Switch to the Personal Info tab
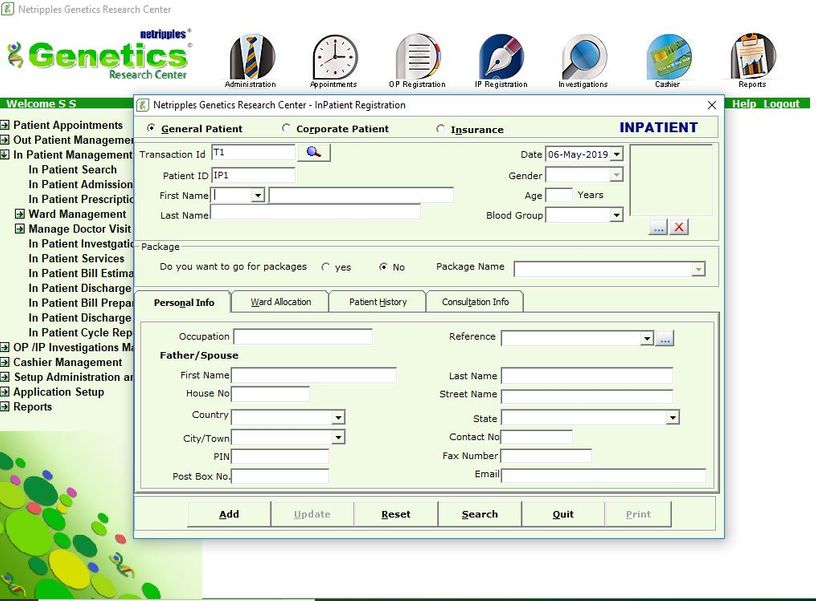 click(x=184, y=303)
